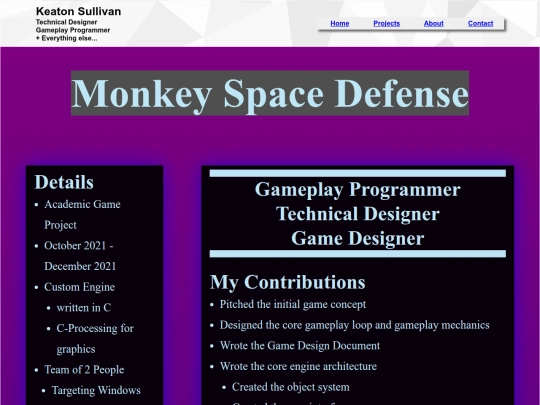
Task: Open the Home navigation link
Action: coord(340,23)
